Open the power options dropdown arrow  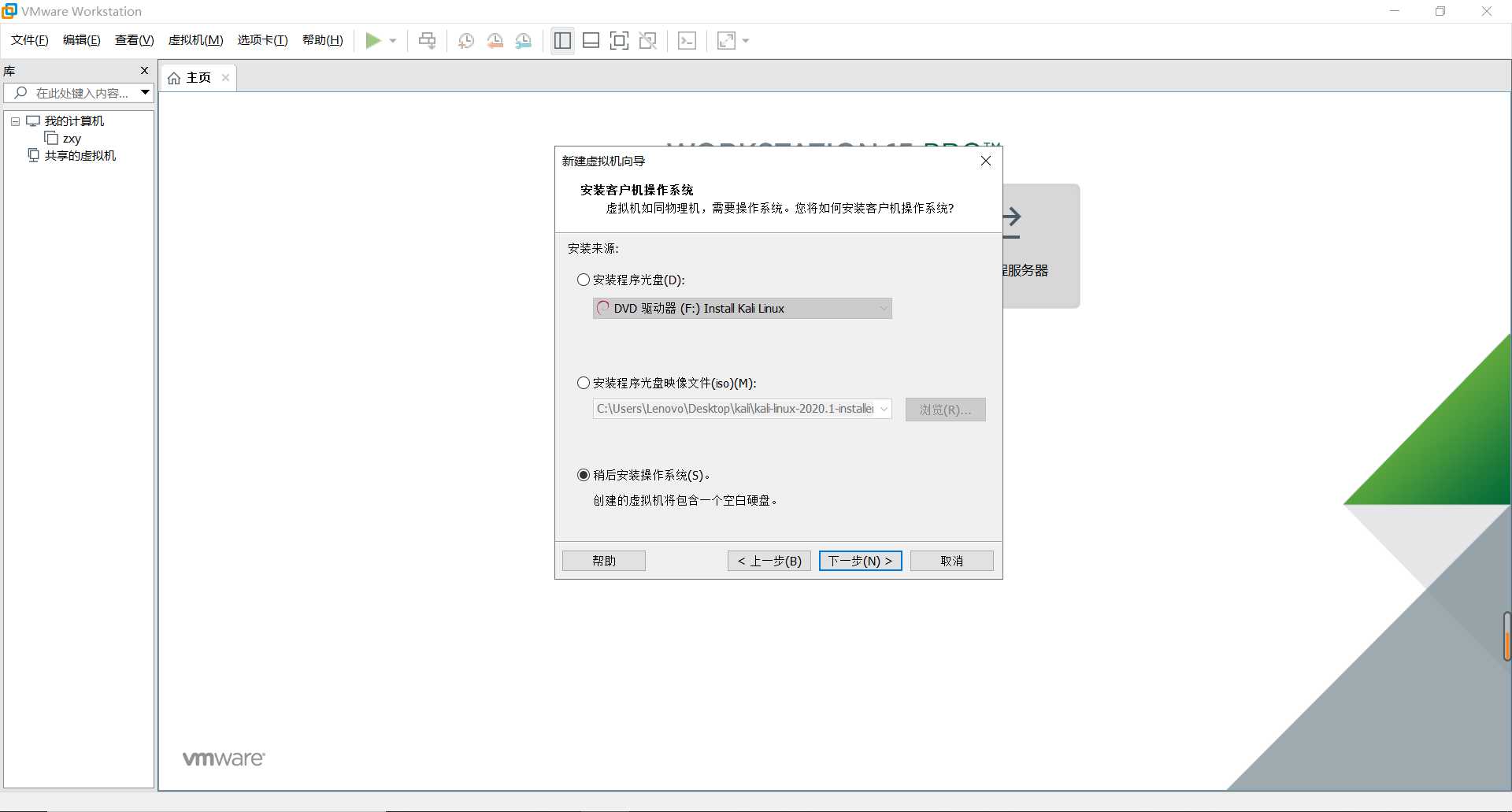pos(393,41)
